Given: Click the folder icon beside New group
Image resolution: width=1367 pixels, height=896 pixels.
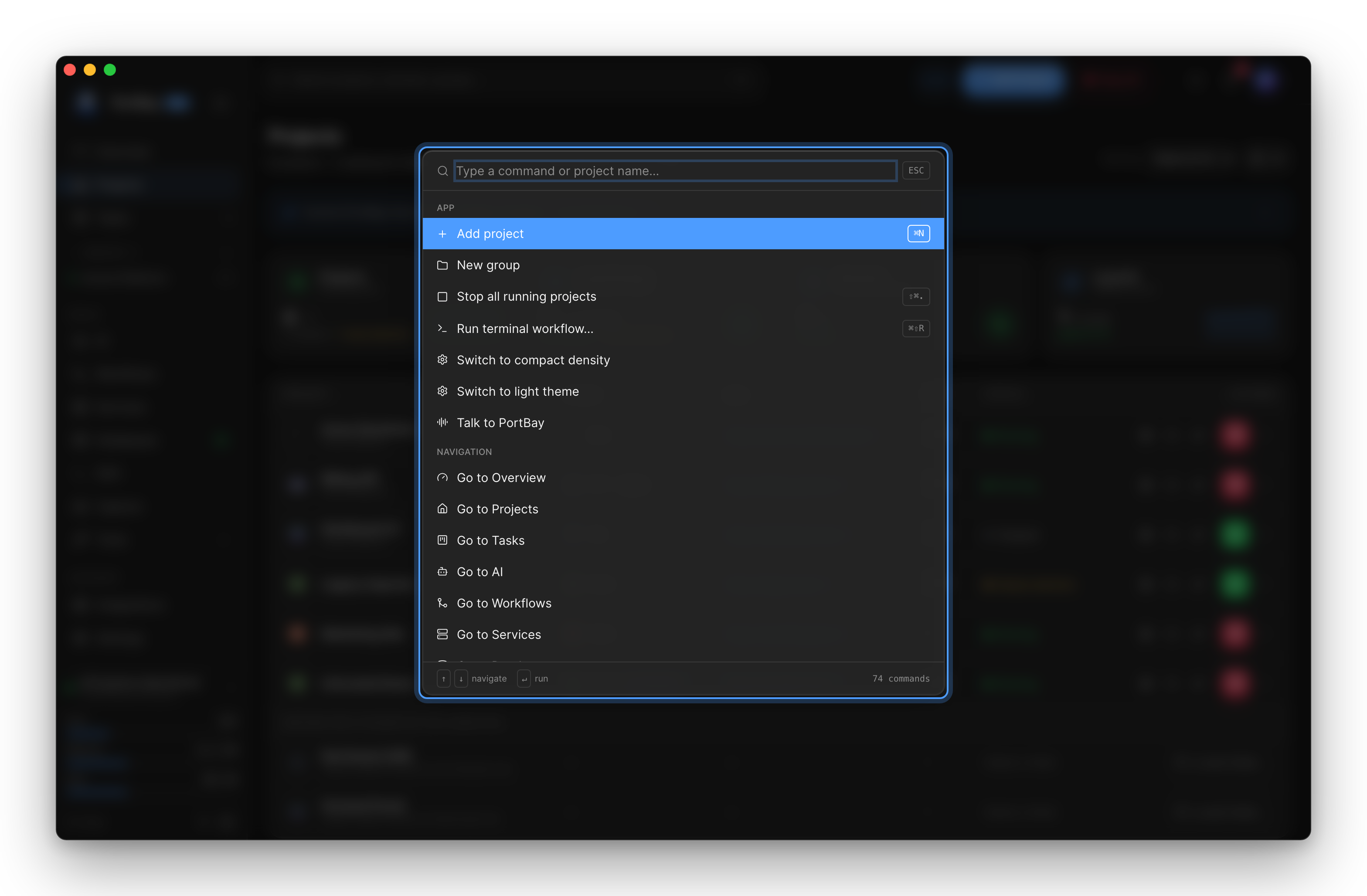Looking at the screenshot, I should 442,265.
